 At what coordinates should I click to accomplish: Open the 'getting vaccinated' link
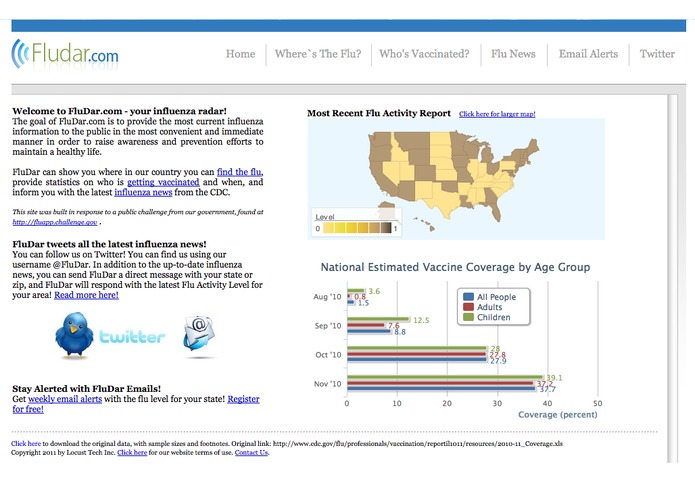tap(163, 182)
